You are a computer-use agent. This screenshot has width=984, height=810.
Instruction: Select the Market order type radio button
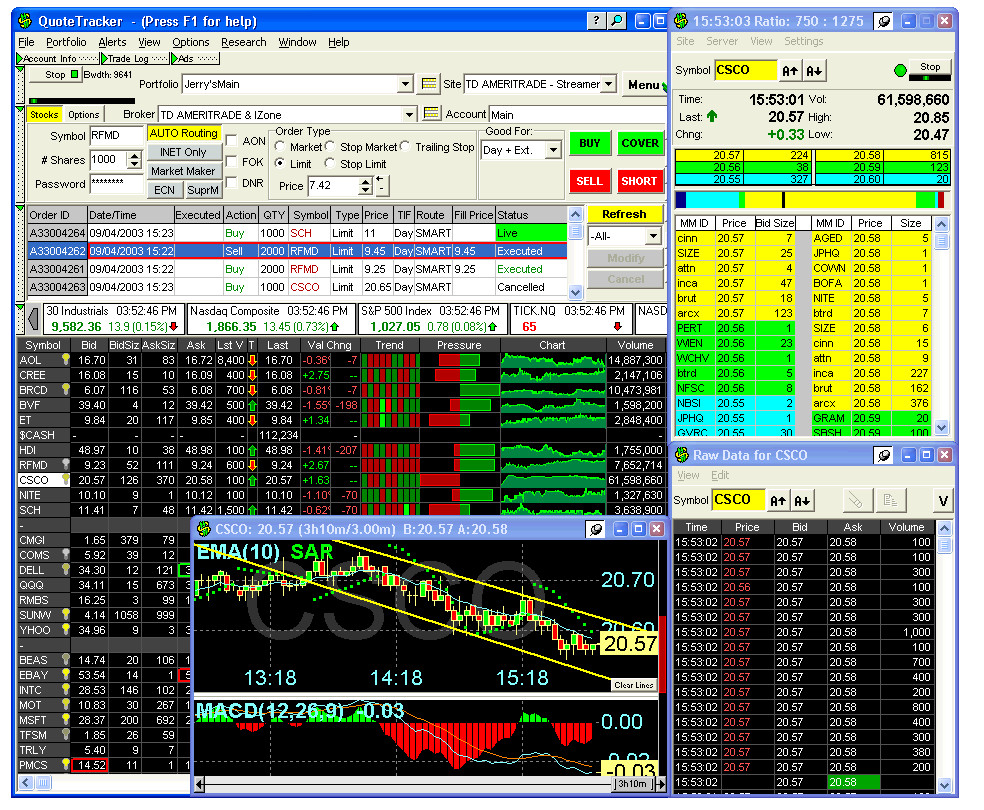[x=282, y=147]
